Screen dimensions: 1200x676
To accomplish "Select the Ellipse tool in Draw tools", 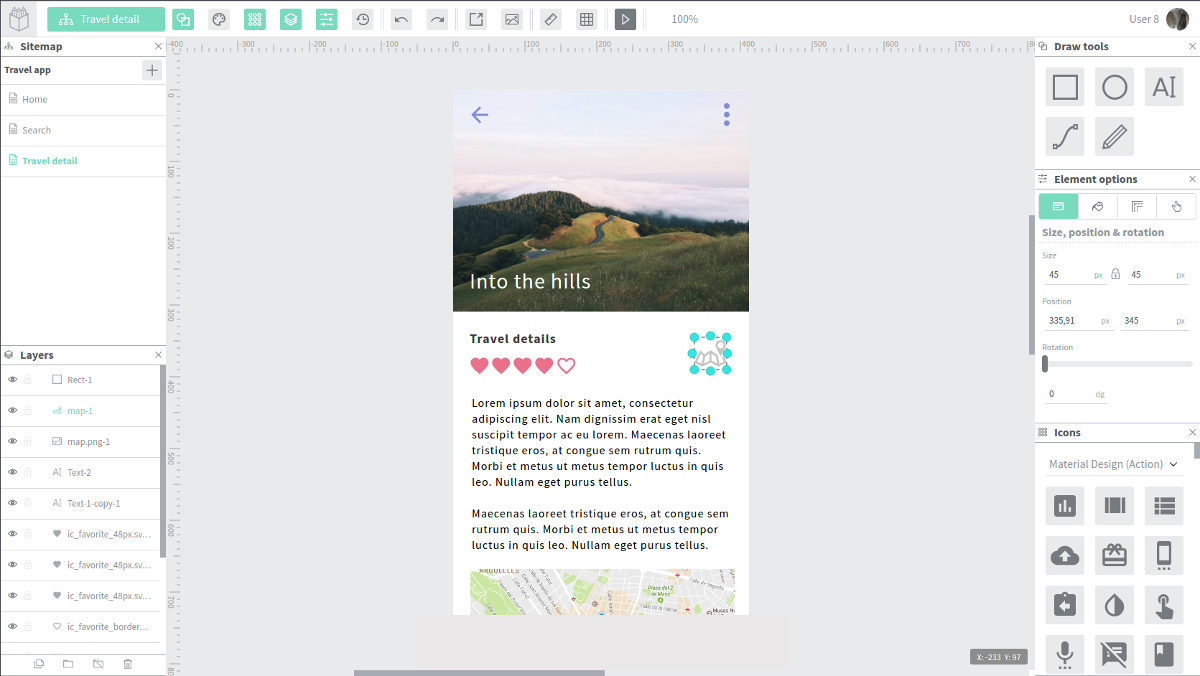I will pyautogui.click(x=1114, y=87).
